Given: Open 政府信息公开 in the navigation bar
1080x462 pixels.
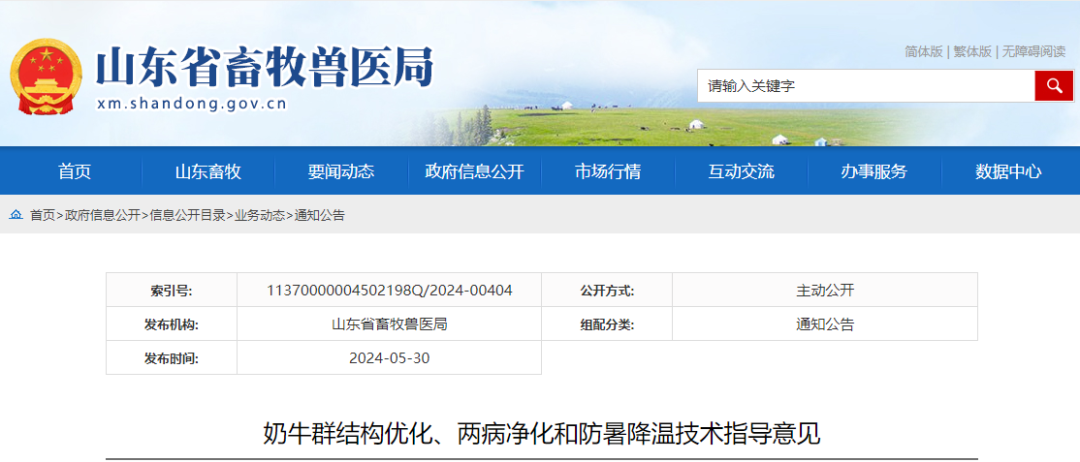Looking at the screenshot, I should click(x=474, y=171).
